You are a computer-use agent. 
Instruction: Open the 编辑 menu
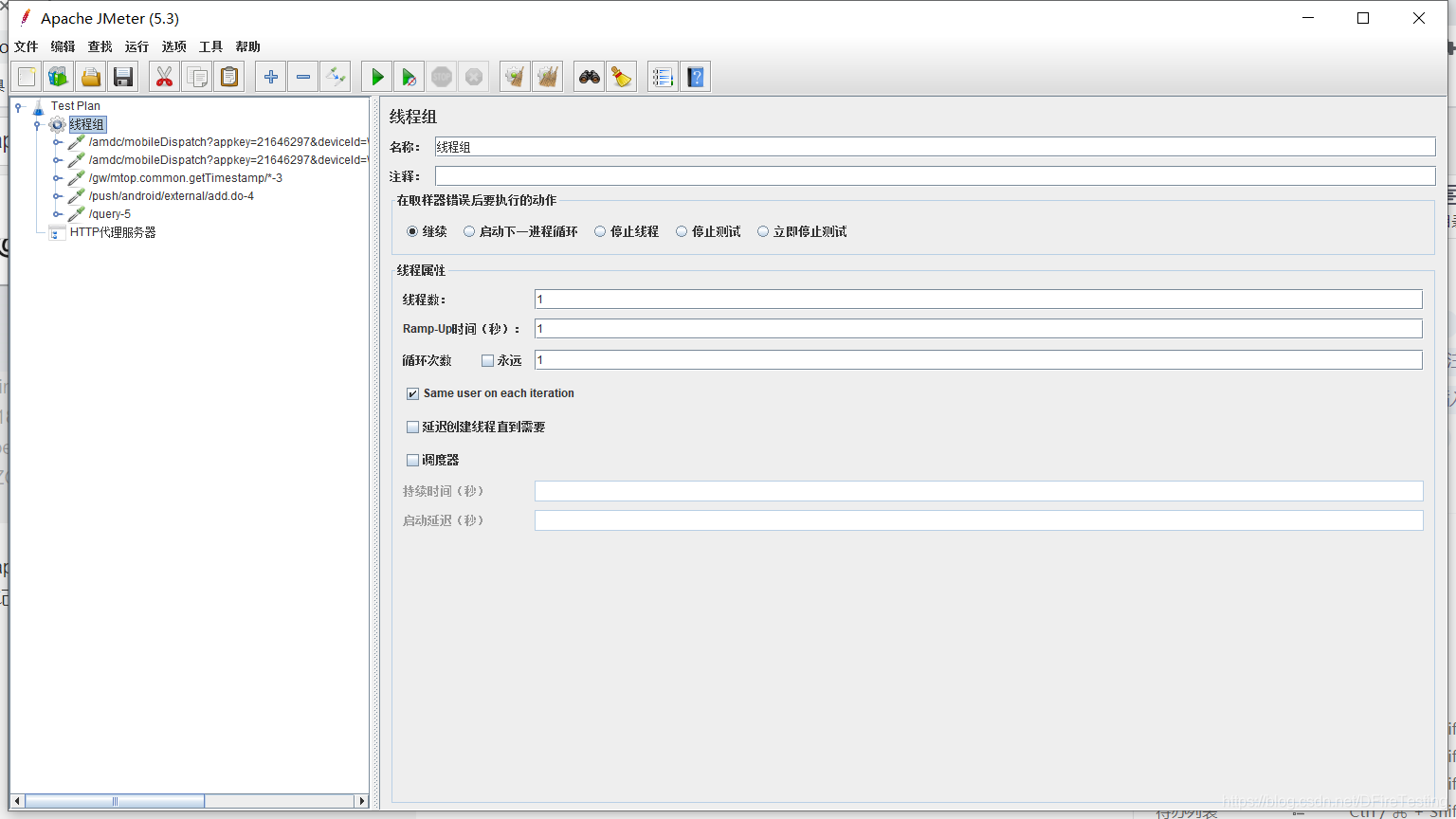pos(63,46)
